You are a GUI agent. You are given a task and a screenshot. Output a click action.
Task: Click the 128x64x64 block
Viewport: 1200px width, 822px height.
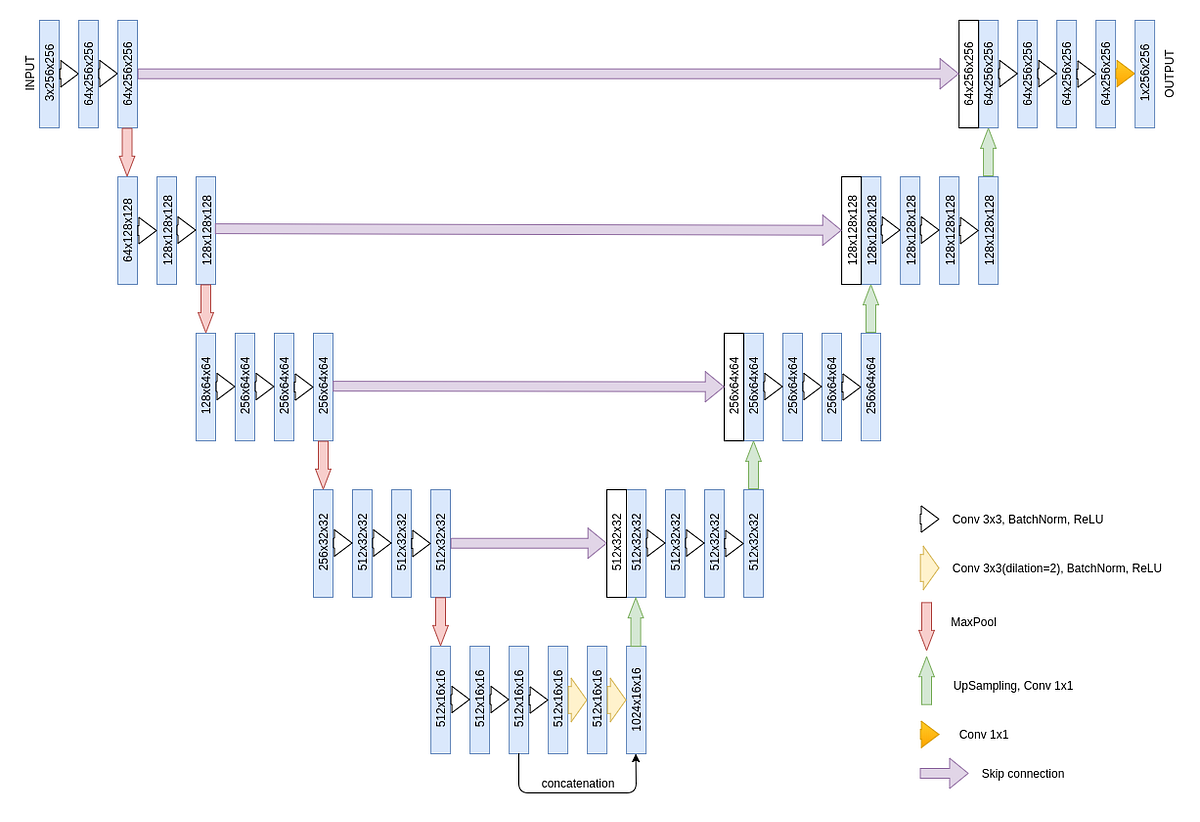coord(206,387)
